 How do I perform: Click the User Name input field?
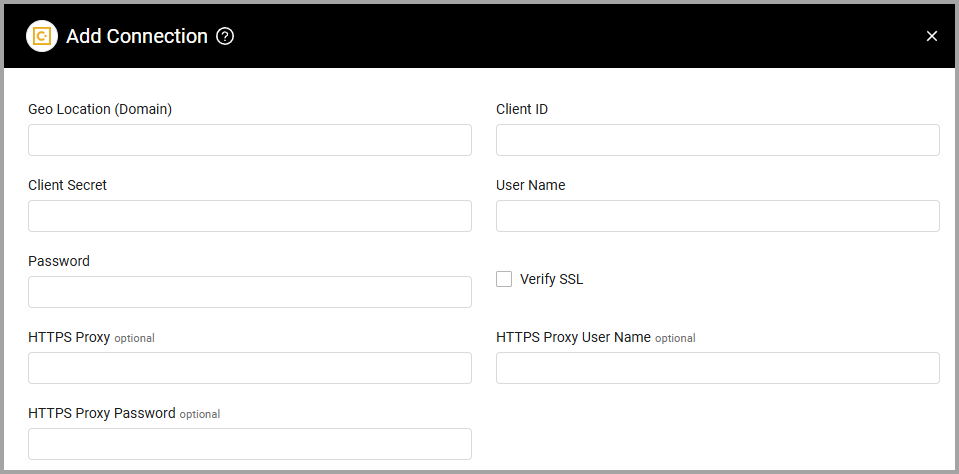717,216
